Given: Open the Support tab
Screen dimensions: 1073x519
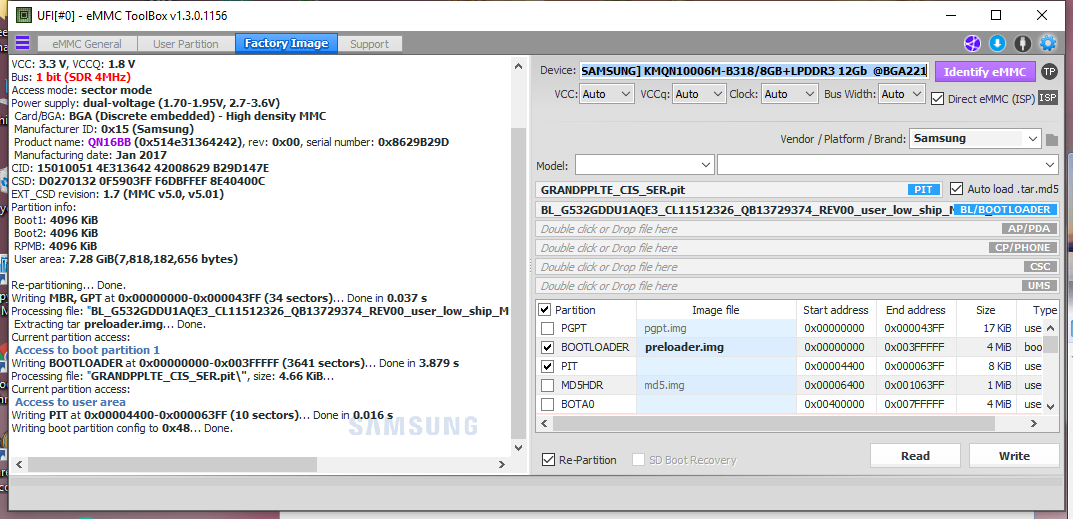Looking at the screenshot, I should [x=370, y=44].
